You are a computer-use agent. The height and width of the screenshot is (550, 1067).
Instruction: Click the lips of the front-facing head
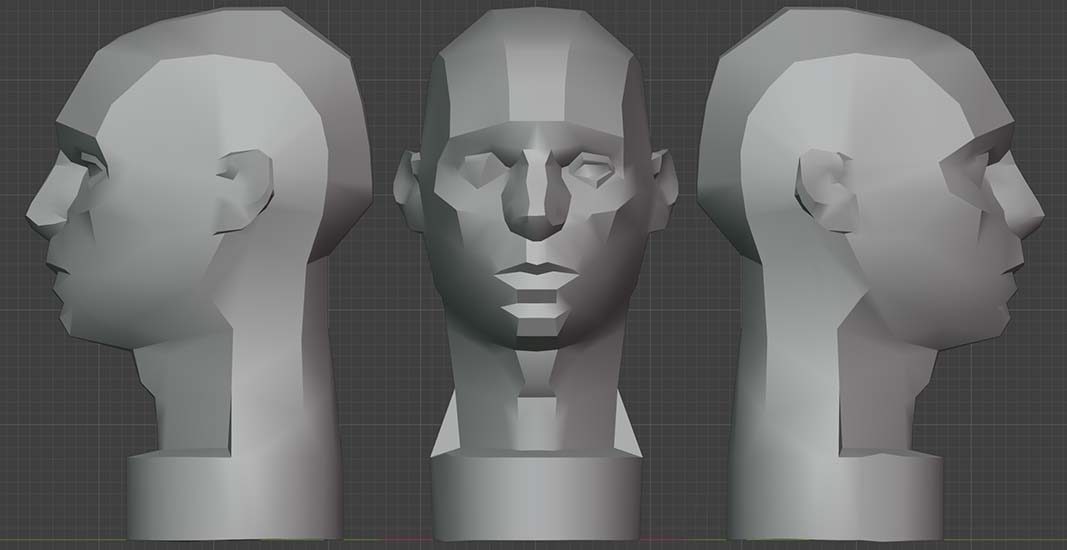(538, 275)
